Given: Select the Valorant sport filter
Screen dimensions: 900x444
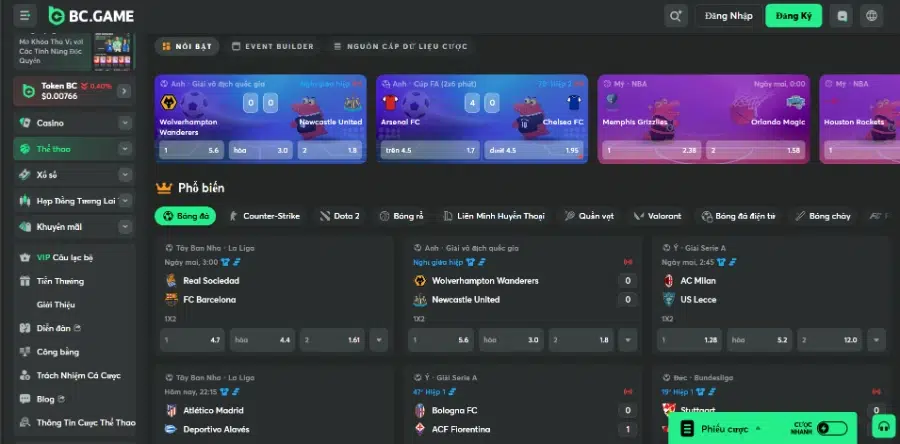Looking at the screenshot, I should tap(655, 216).
